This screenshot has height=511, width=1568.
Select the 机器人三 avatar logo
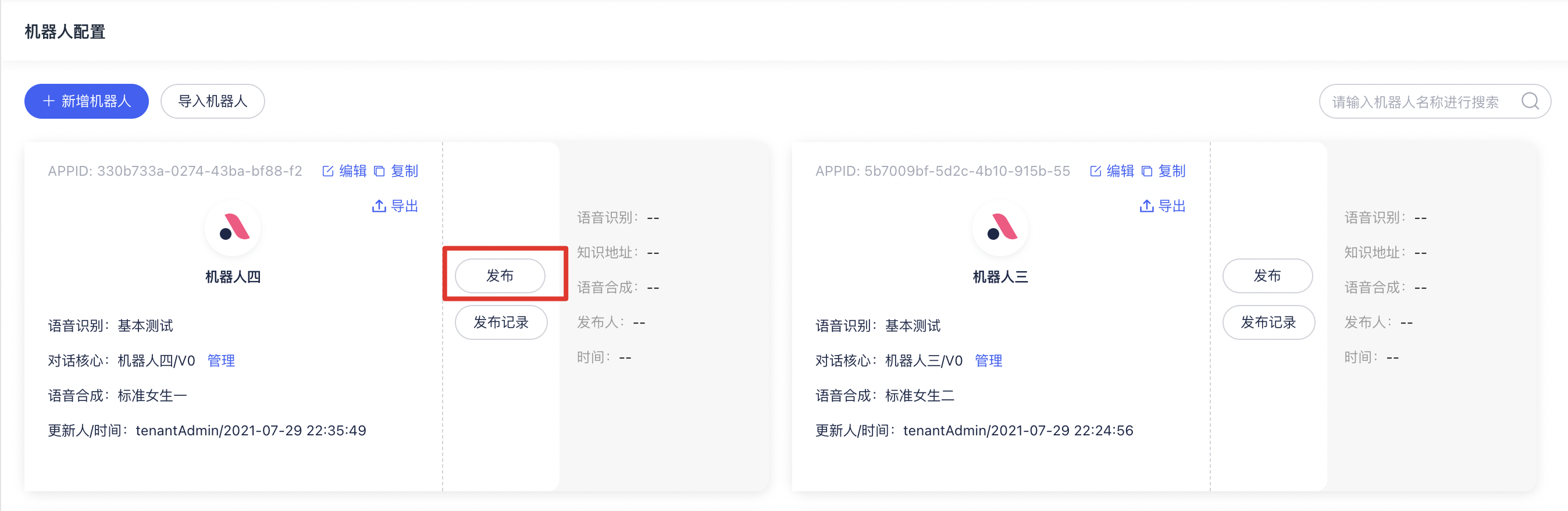(x=1001, y=228)
